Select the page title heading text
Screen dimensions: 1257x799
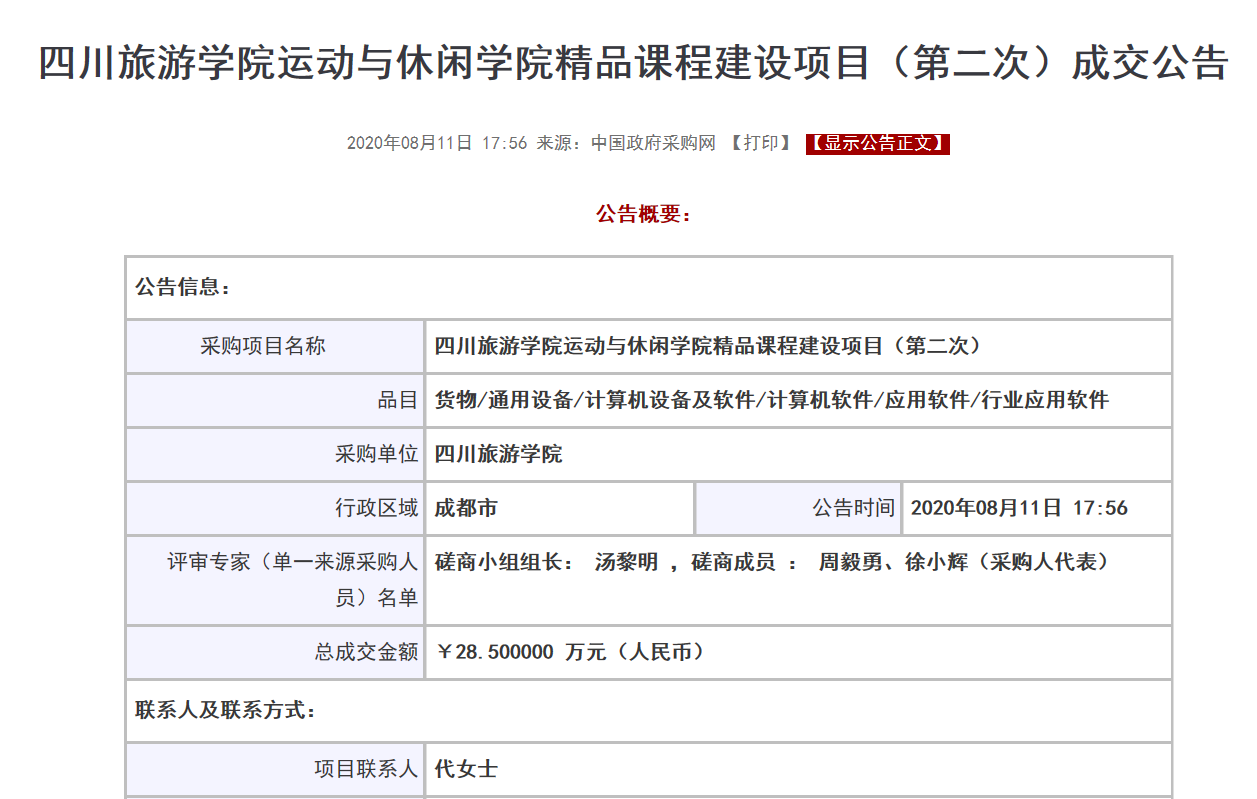[x=633, y=63]
